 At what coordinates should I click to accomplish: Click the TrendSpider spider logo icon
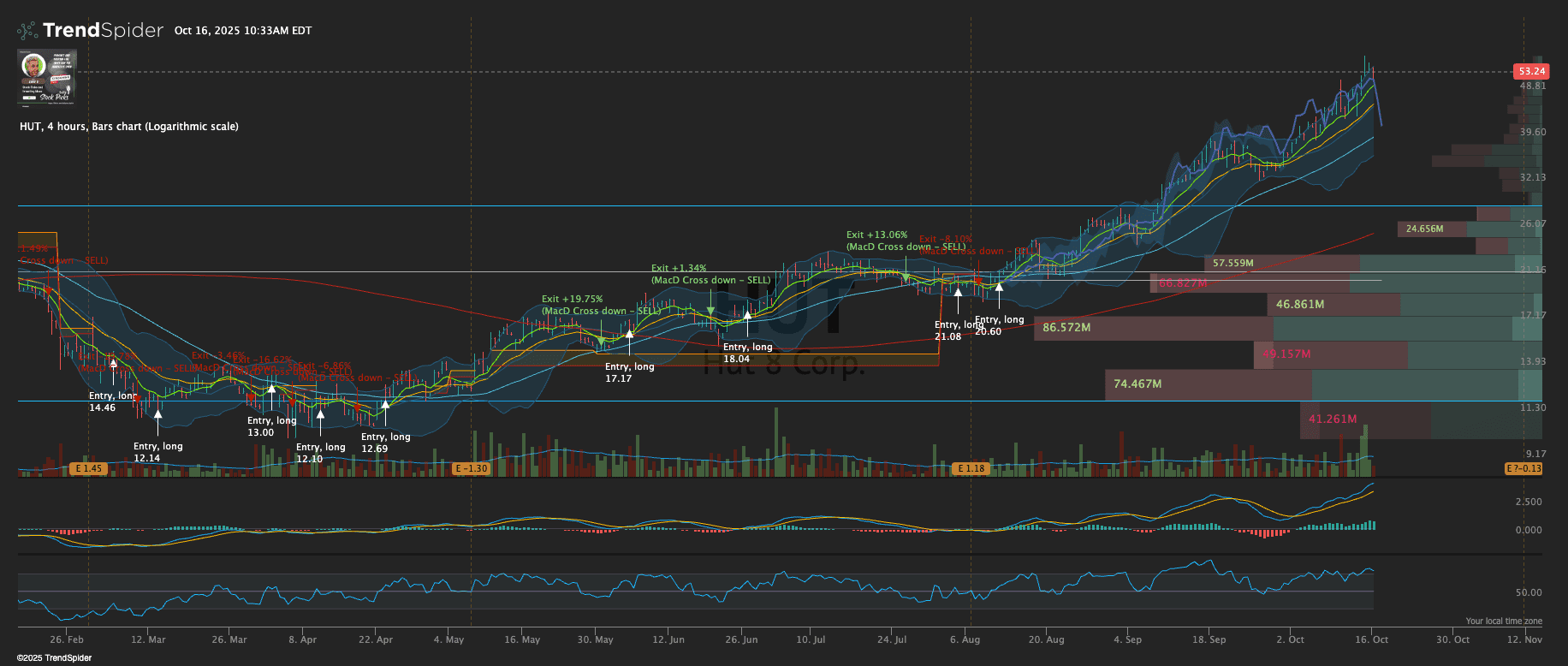[27, 31]
